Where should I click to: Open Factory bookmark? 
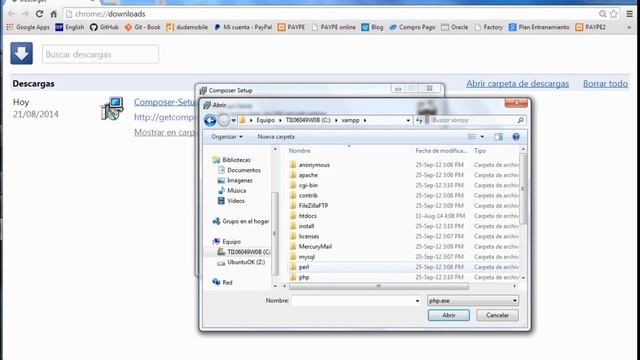(489, 27)
